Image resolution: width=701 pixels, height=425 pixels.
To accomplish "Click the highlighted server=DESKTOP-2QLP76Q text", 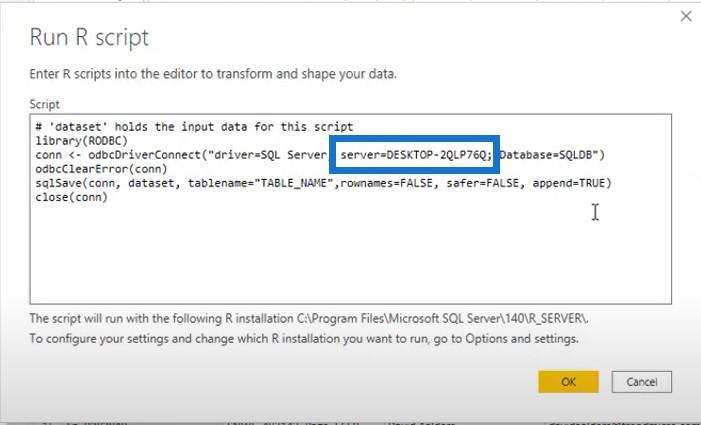I will coord(416,155).
